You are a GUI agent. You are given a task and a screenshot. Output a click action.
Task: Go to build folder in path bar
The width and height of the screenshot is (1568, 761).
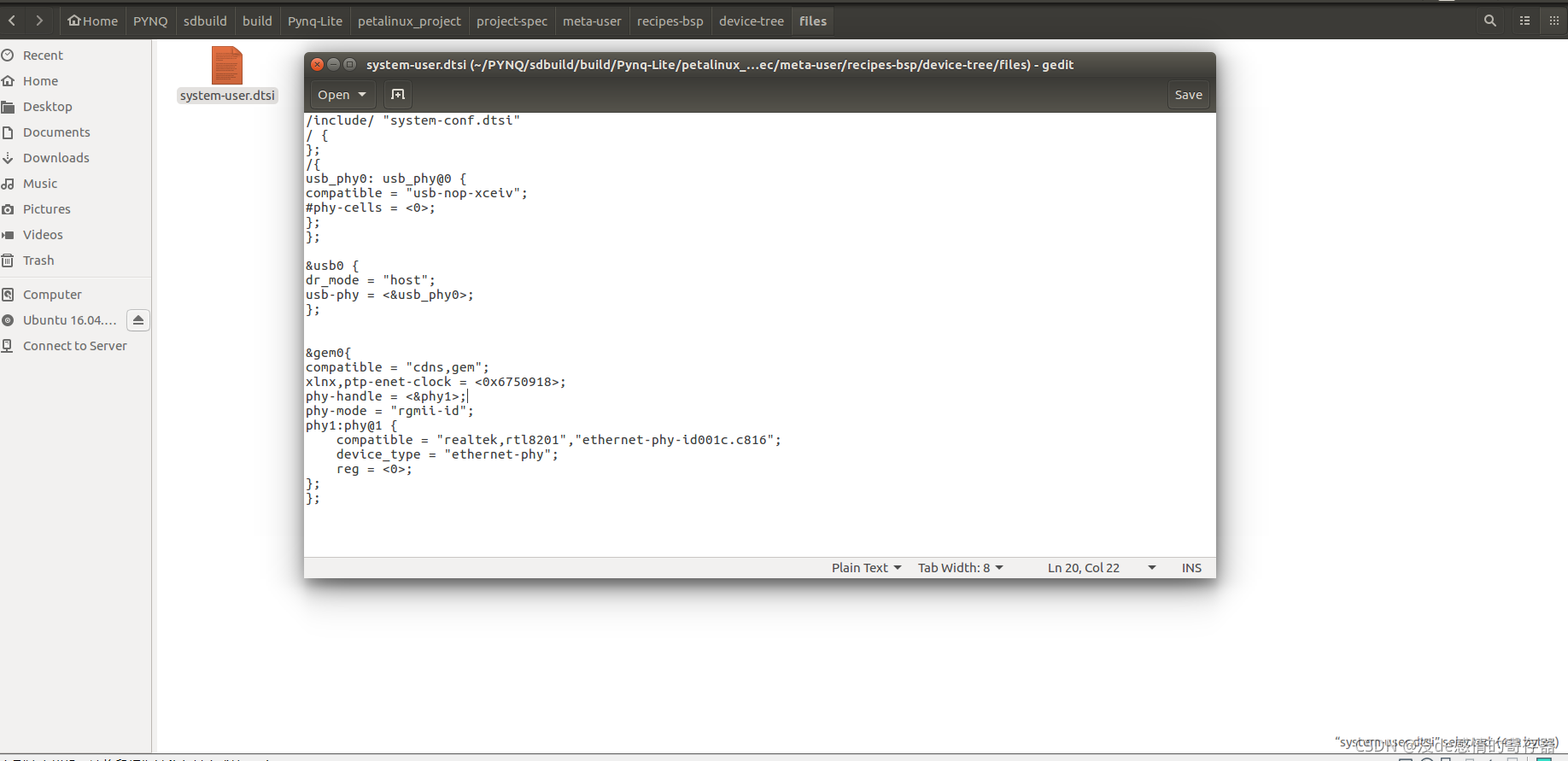click(257, 20)
